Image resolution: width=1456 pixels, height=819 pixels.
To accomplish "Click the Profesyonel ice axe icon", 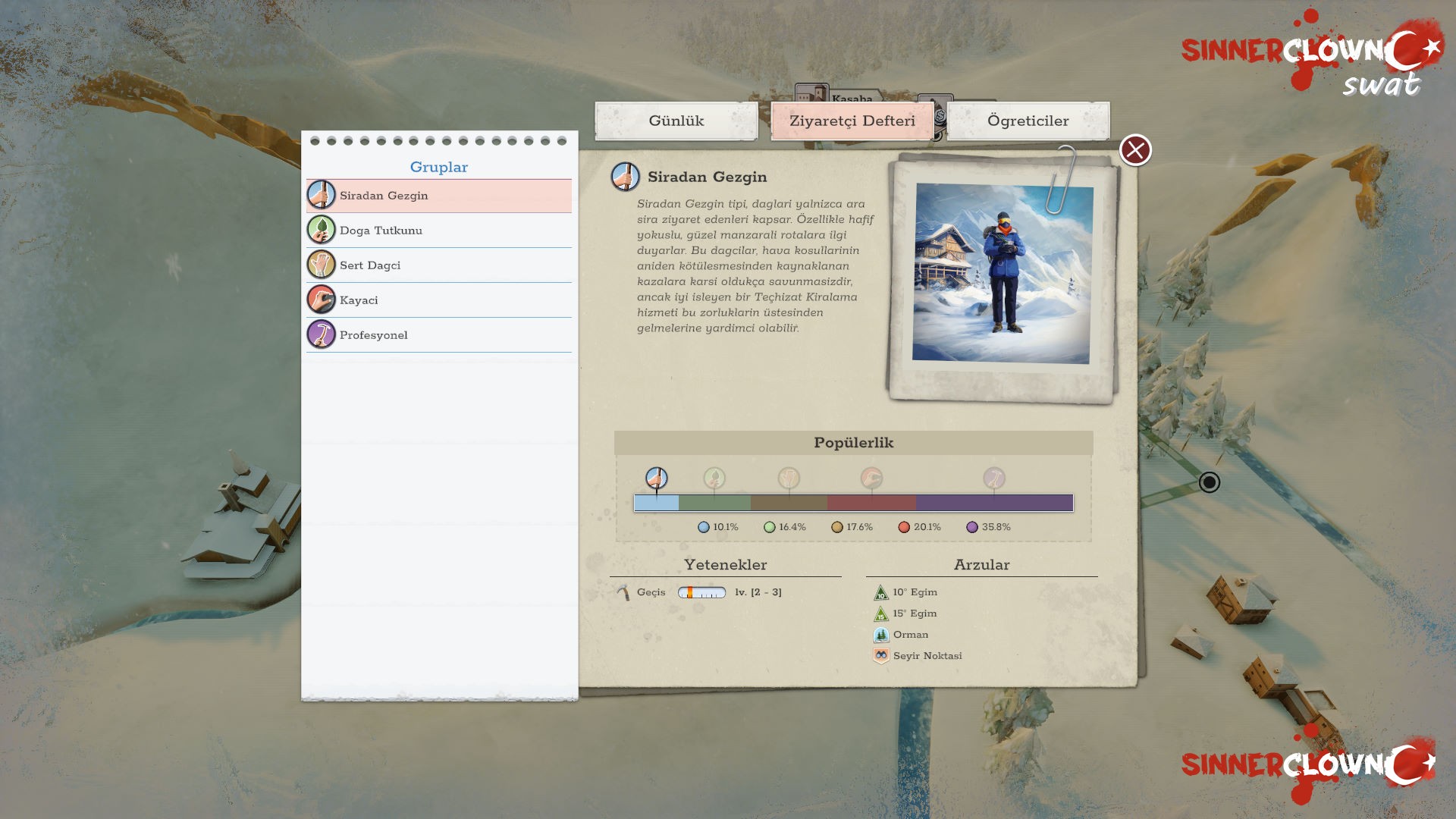I will tap(321, 334).
